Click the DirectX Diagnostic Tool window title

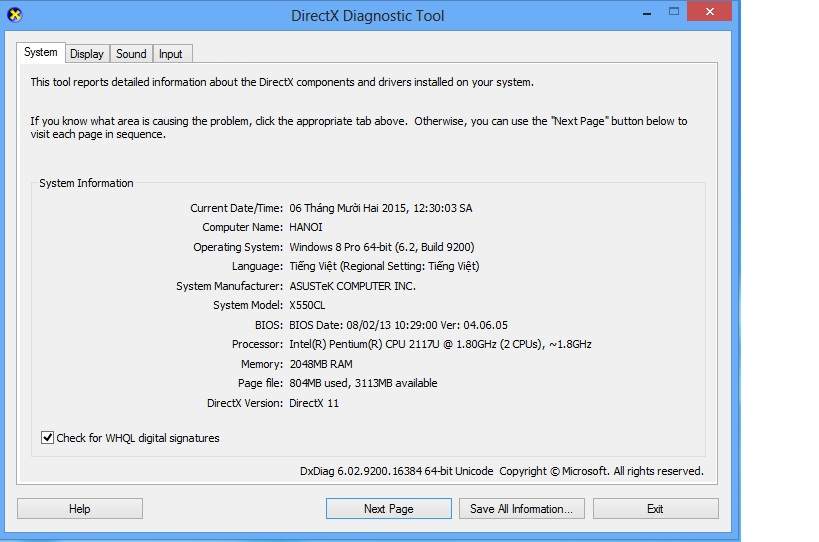point(367,16)
